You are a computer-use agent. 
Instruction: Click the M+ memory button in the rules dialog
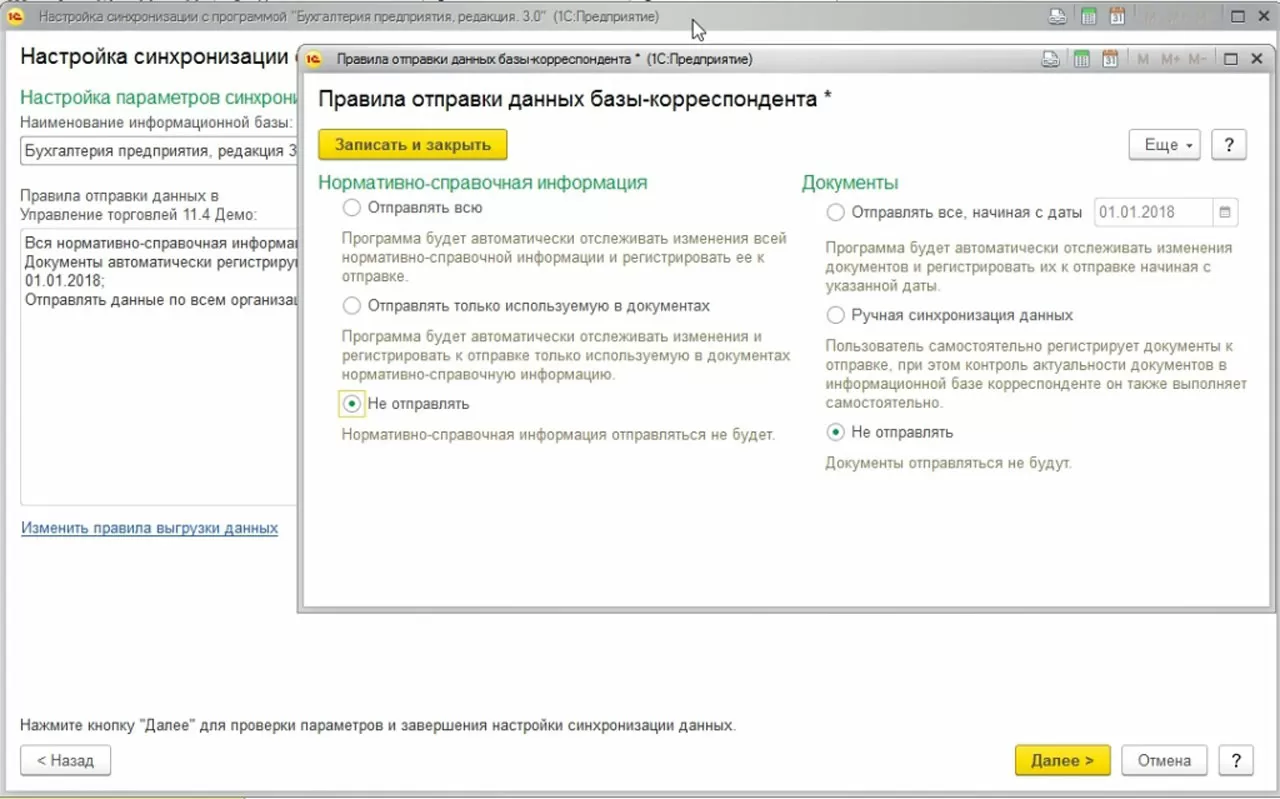coord(1171,60)
